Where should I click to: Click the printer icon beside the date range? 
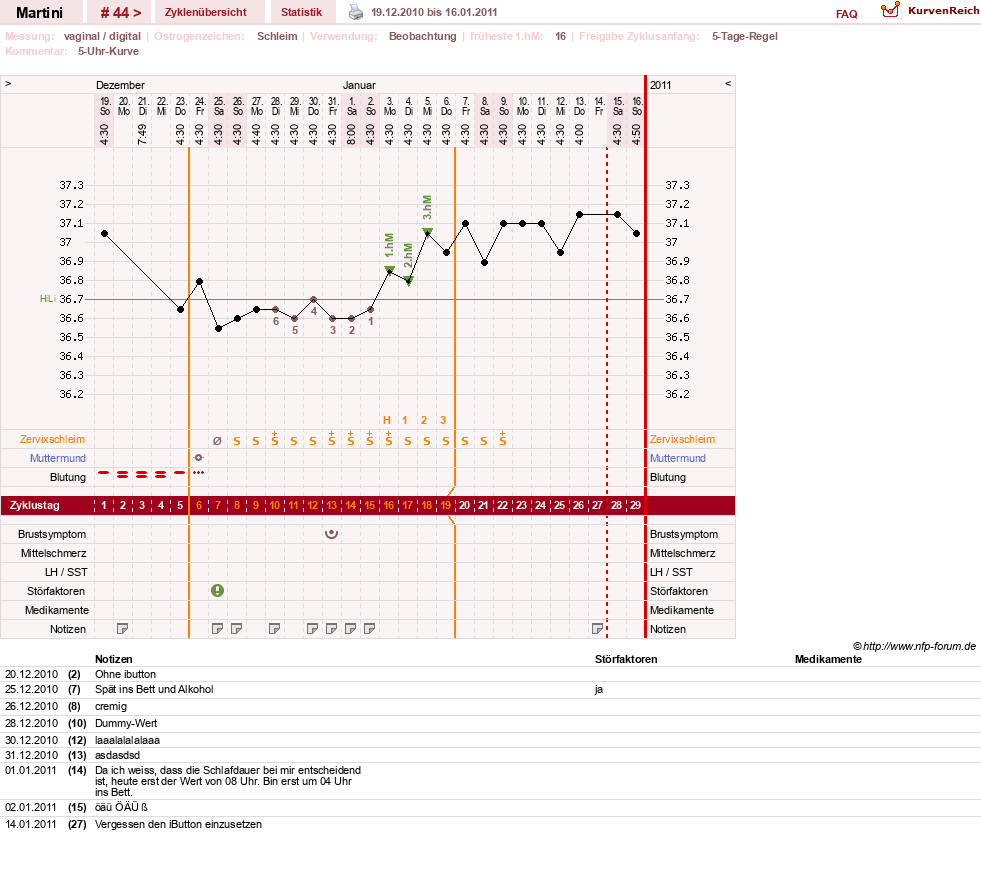pos(355,12)
